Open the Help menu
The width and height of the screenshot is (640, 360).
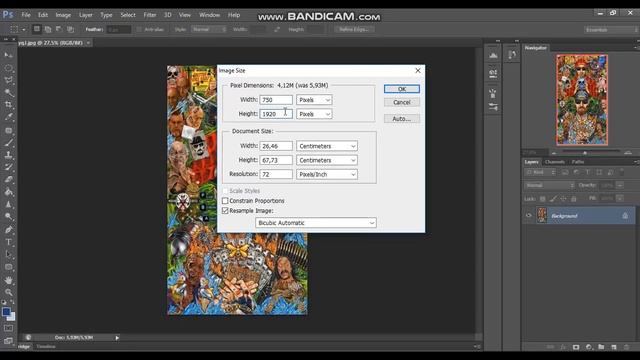point(234,15)
